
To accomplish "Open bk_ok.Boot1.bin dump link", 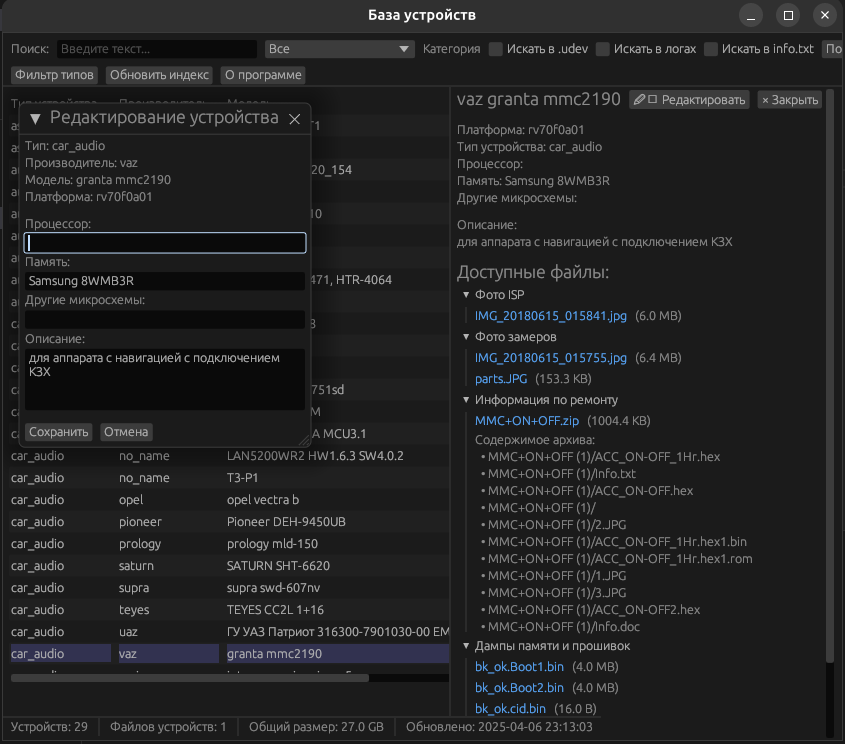I will pyautogui.click(x=520, y=666).
